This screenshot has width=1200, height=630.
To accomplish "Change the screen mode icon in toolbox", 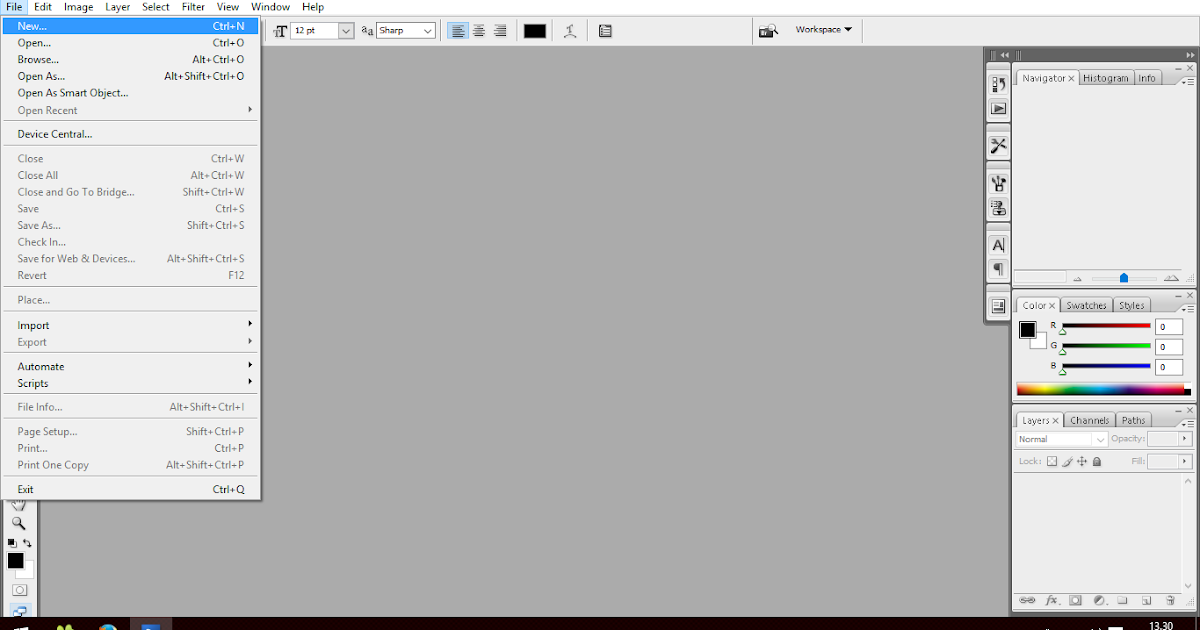I will point(19,611).
